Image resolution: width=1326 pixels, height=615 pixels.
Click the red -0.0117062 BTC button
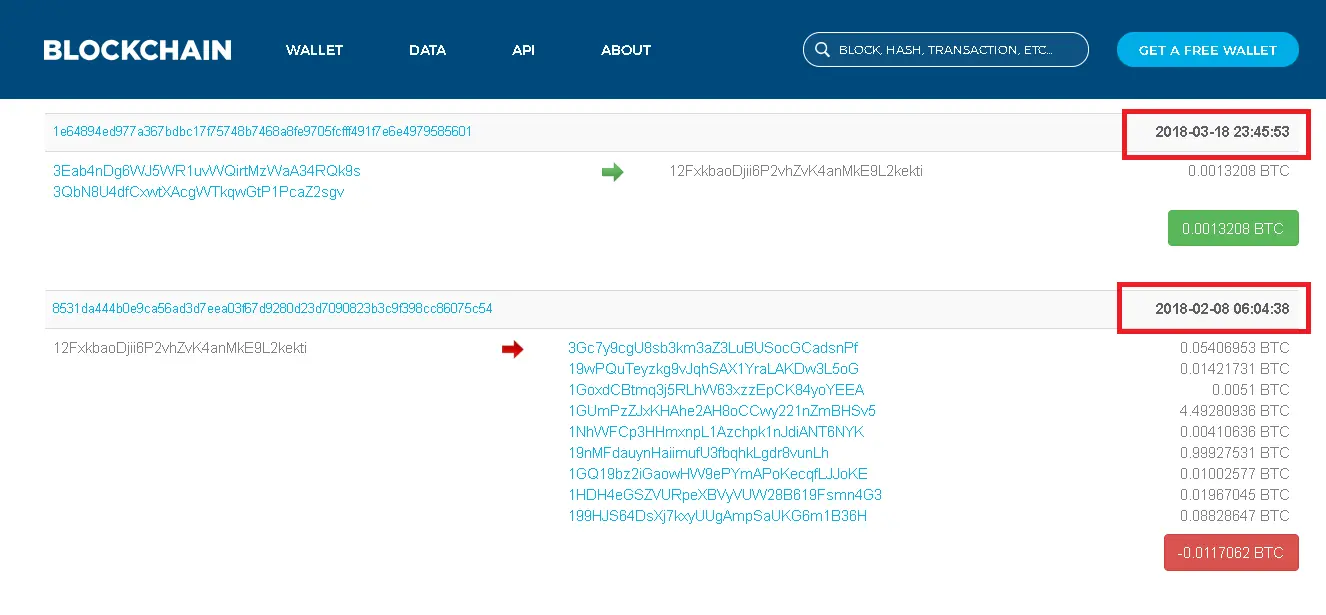1231,553
